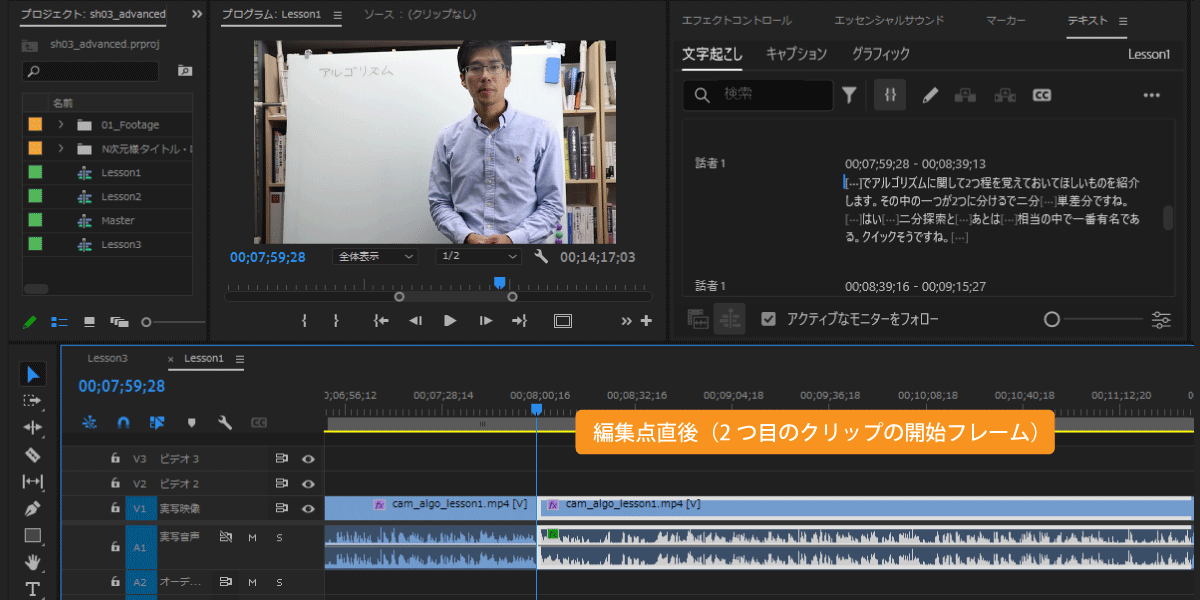
Task: Show more Program monitor transport buttons
Action: pos(626,321)
